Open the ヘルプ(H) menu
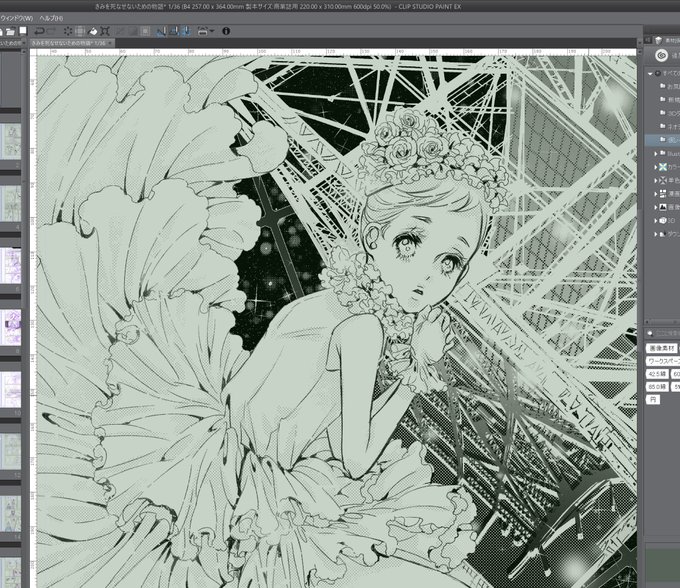 pos(51,18)
